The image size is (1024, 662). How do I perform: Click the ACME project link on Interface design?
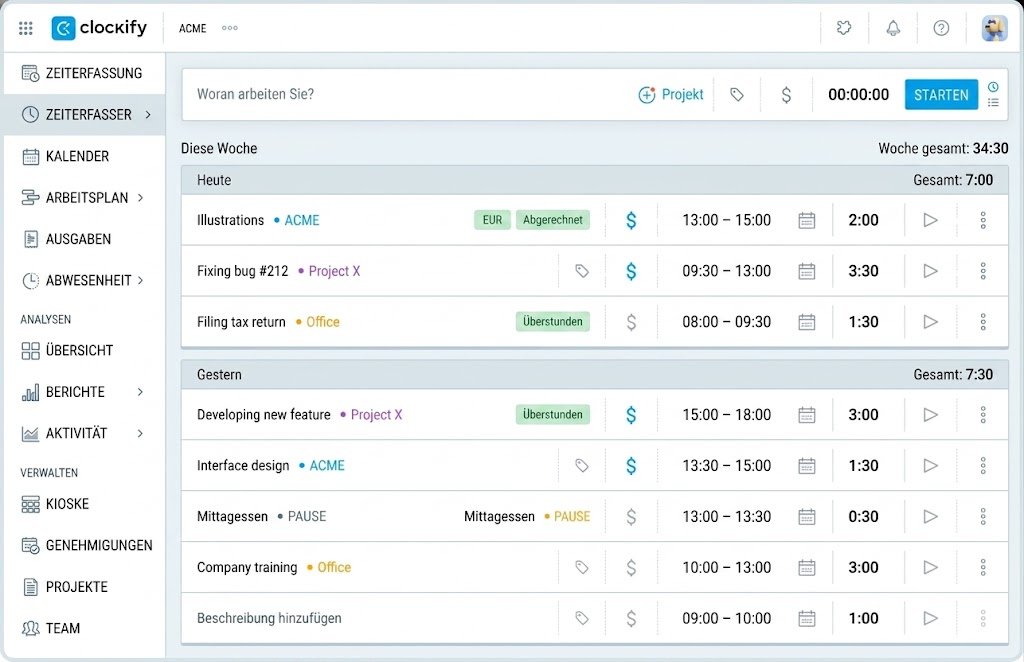coord(327,465)
